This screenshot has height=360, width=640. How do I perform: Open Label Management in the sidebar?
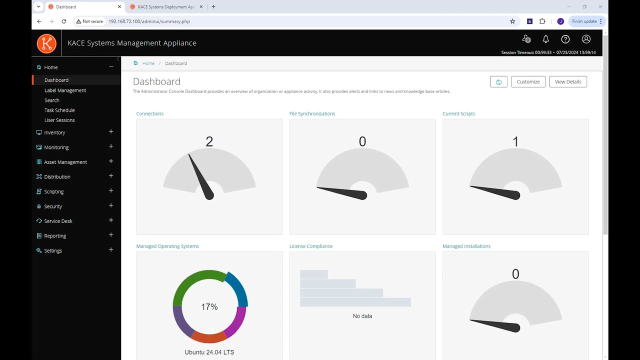pos(65,91)
